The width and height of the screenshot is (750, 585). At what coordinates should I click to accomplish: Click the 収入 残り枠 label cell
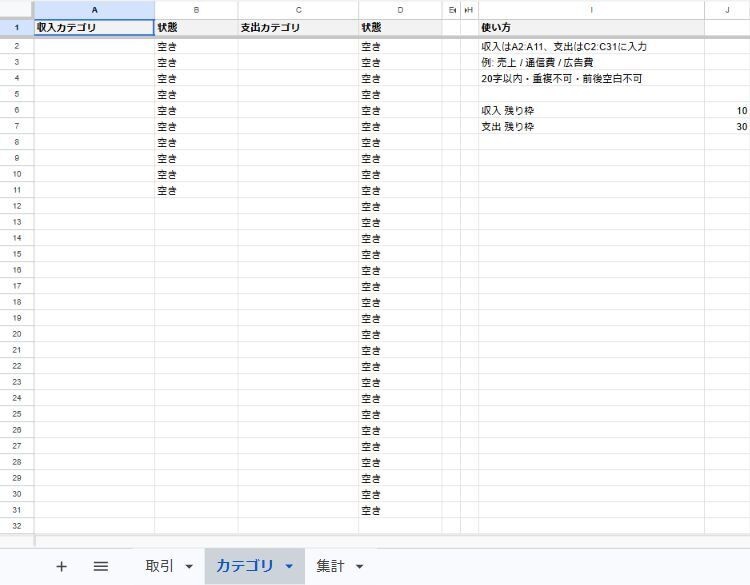tap(591, 110)
